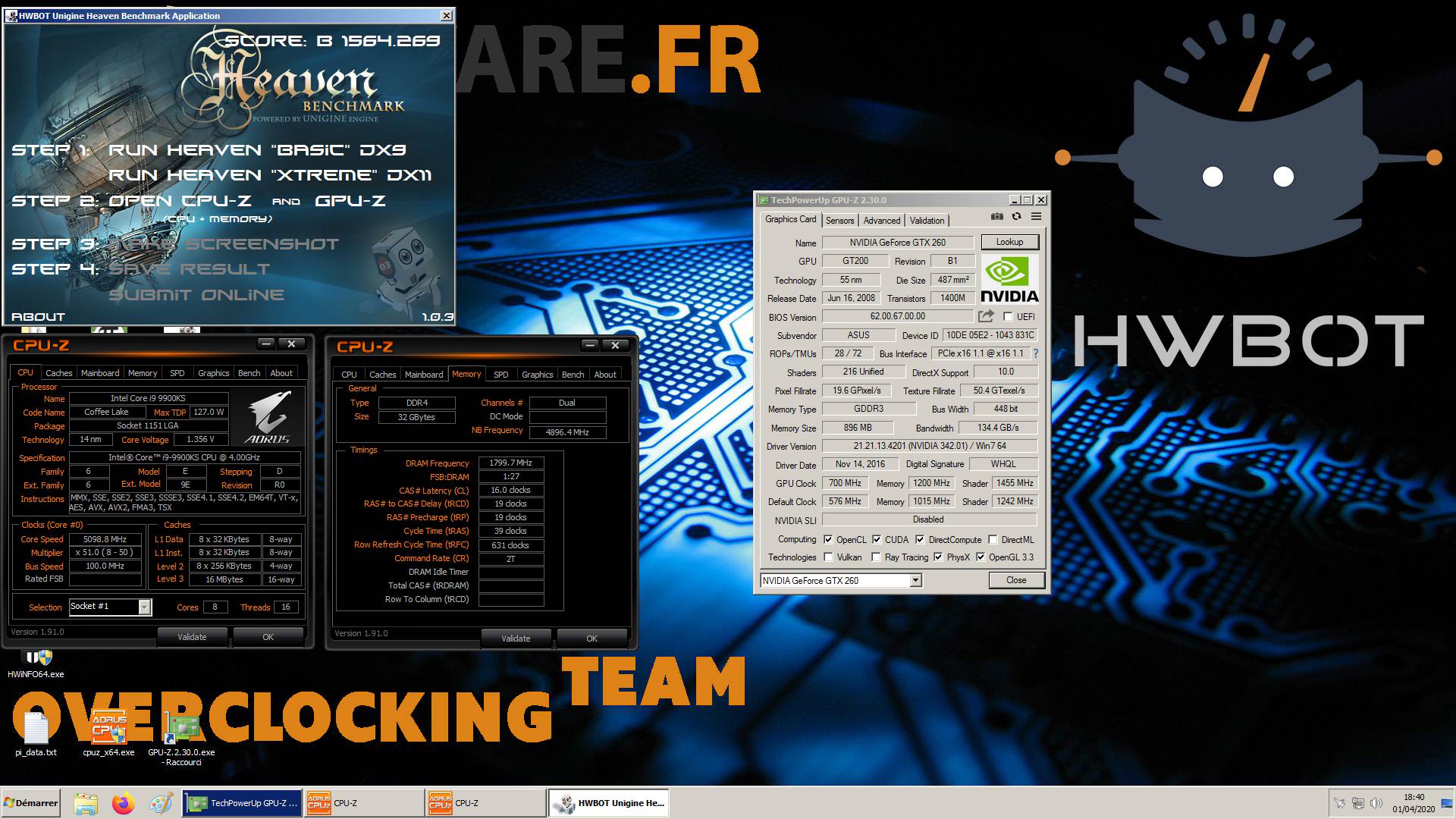Click GPU-Z link in Heaven step 2
The image size is (1456, 819).
tap(350, 201)
